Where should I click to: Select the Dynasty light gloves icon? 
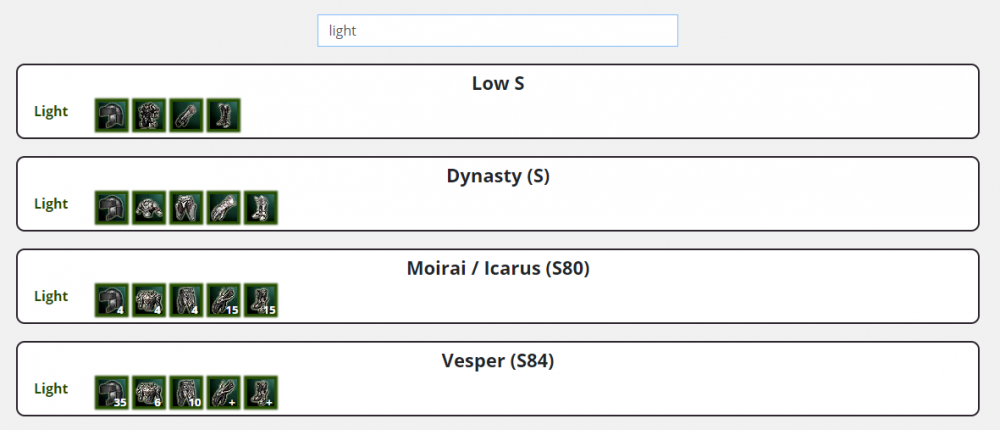(x=223, y=208)
